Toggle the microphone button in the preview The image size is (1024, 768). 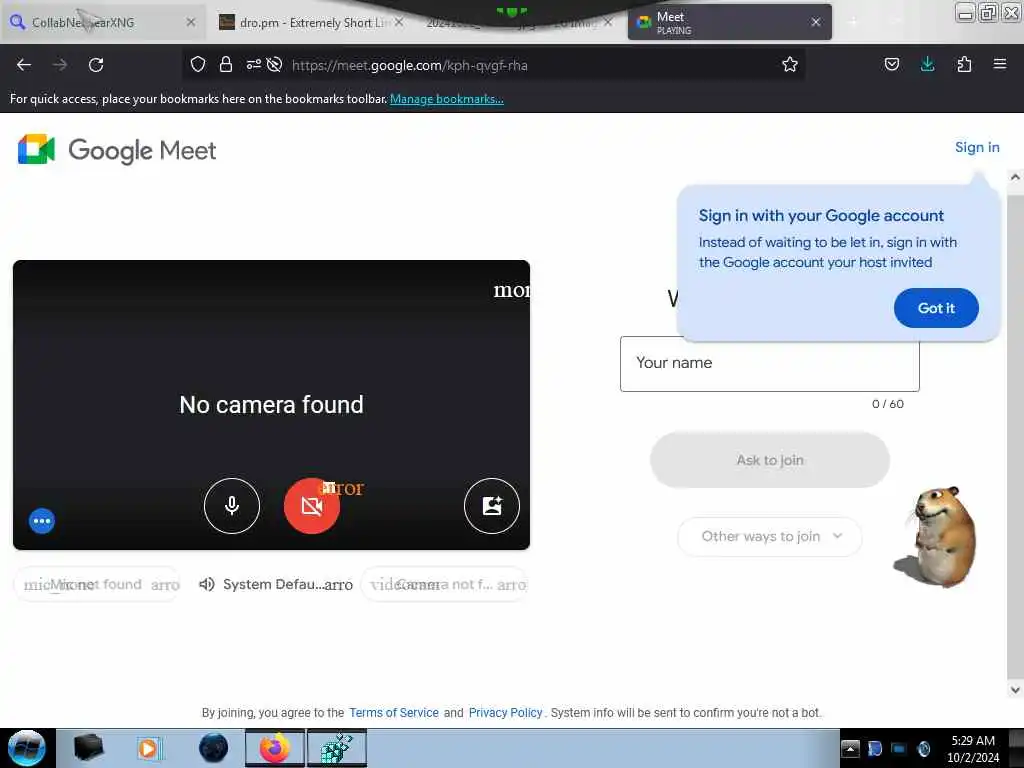click(x=231, y=505)
